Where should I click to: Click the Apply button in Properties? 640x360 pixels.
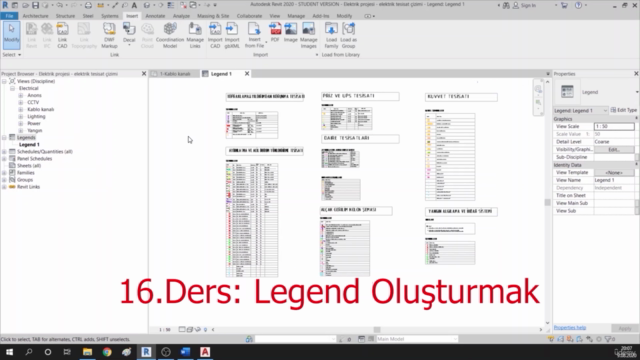(624, 328)
